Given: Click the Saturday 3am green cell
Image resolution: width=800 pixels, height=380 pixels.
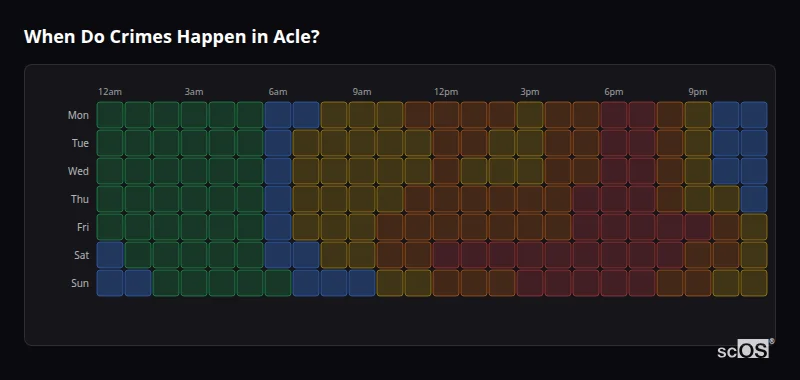Looking at the screenshot, I should click(x=194, y=255).
